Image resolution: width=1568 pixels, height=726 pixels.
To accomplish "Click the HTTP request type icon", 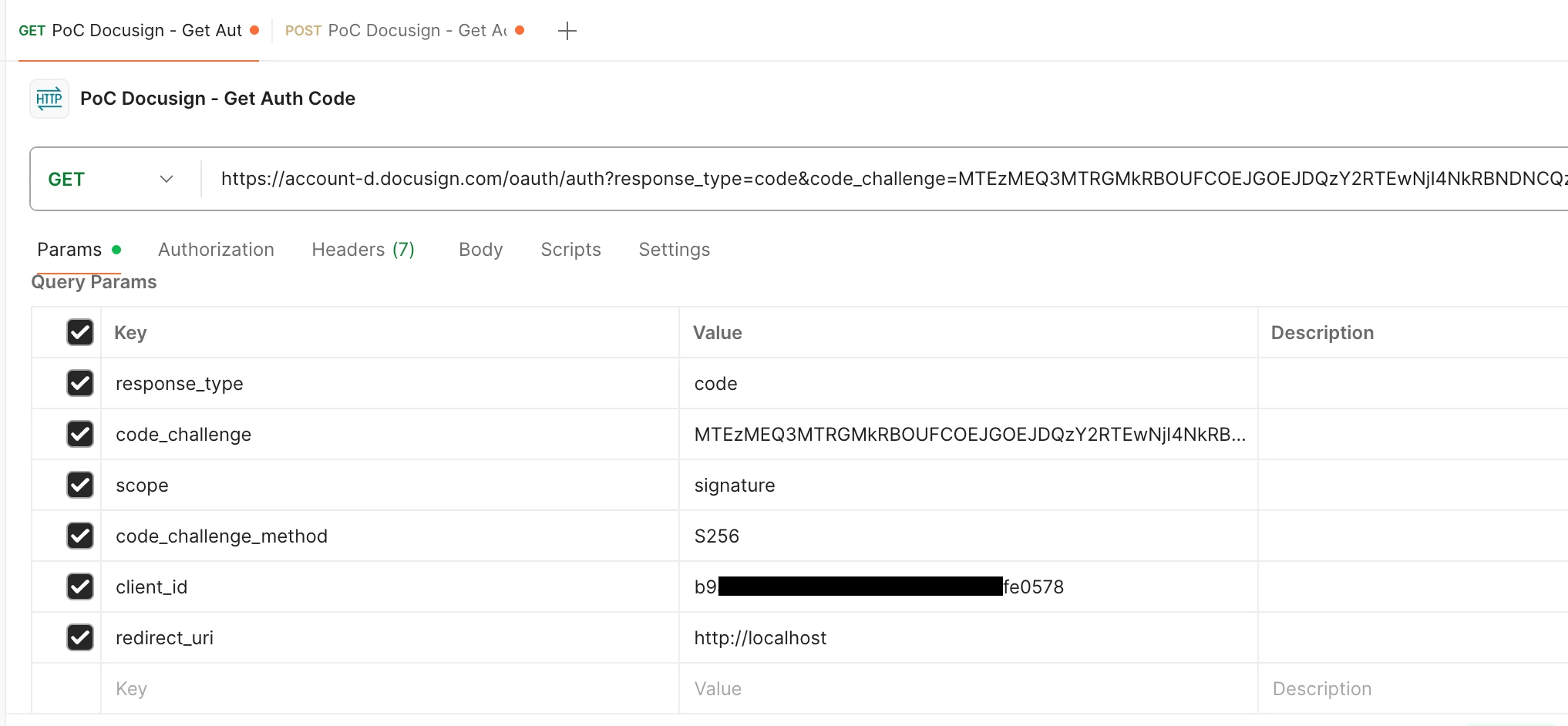I will (49, 99).
